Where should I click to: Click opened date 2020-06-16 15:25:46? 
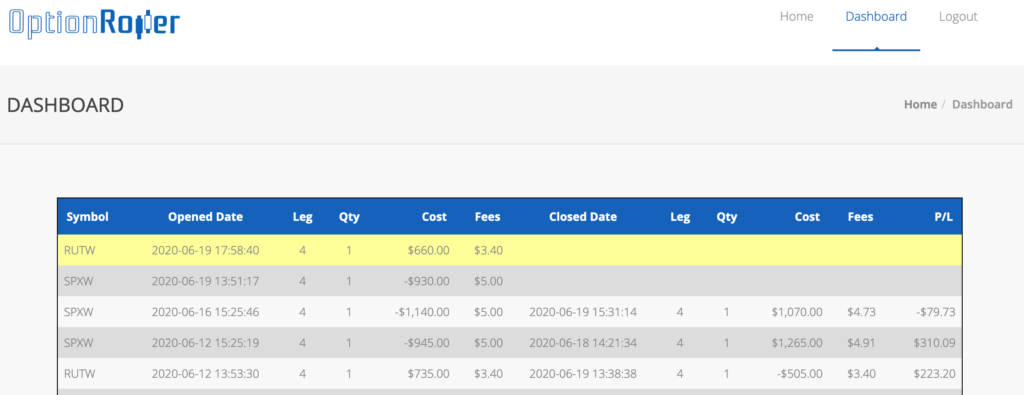point(205,312)
